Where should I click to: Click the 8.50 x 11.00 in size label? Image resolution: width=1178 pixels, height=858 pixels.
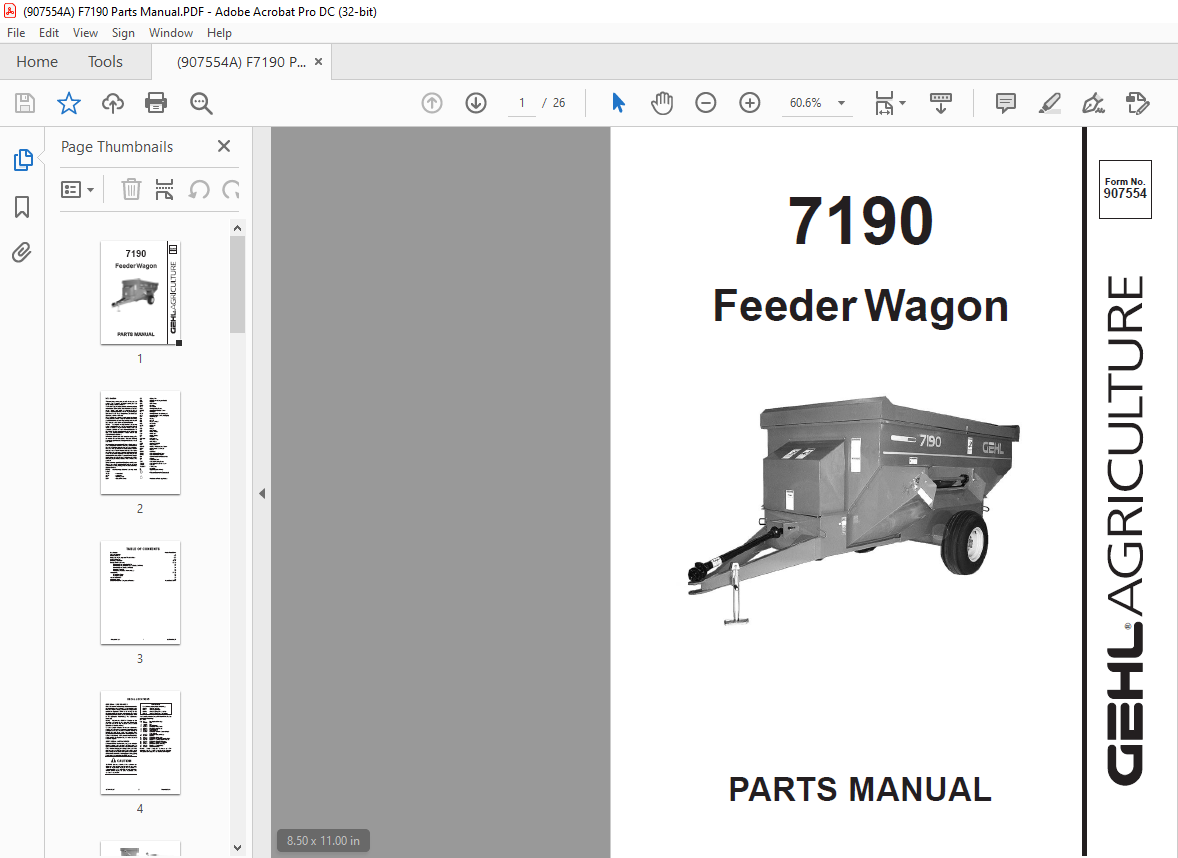323,841
